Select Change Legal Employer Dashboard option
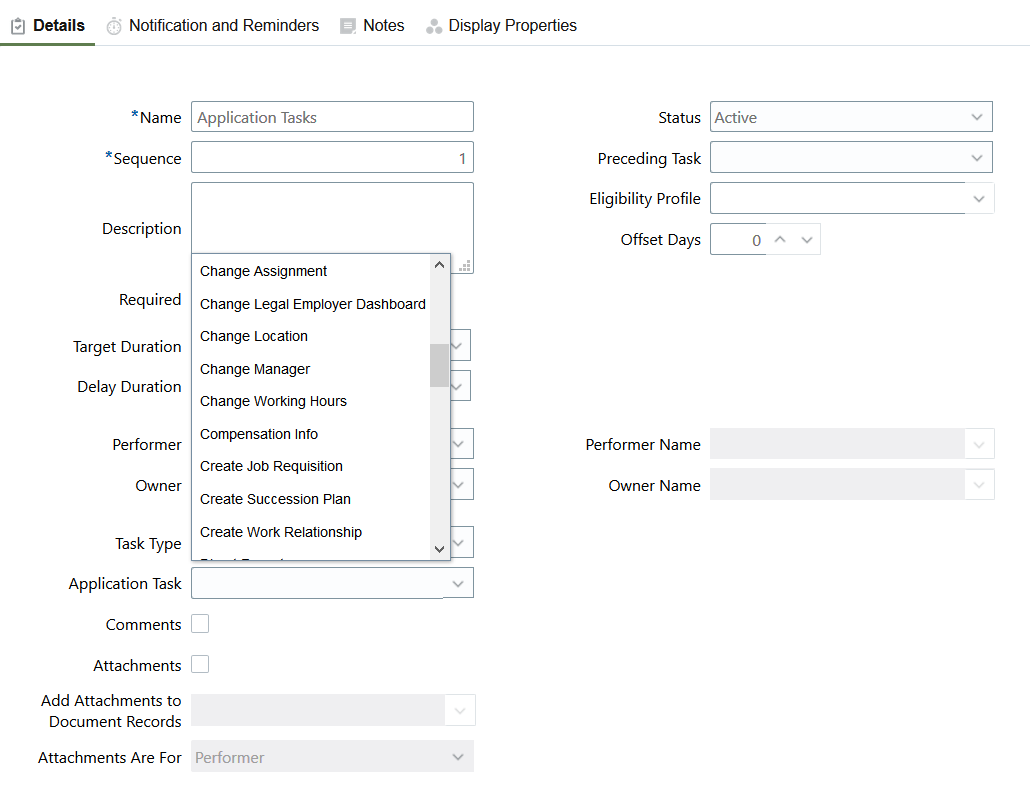 click(x=312, y=304)
